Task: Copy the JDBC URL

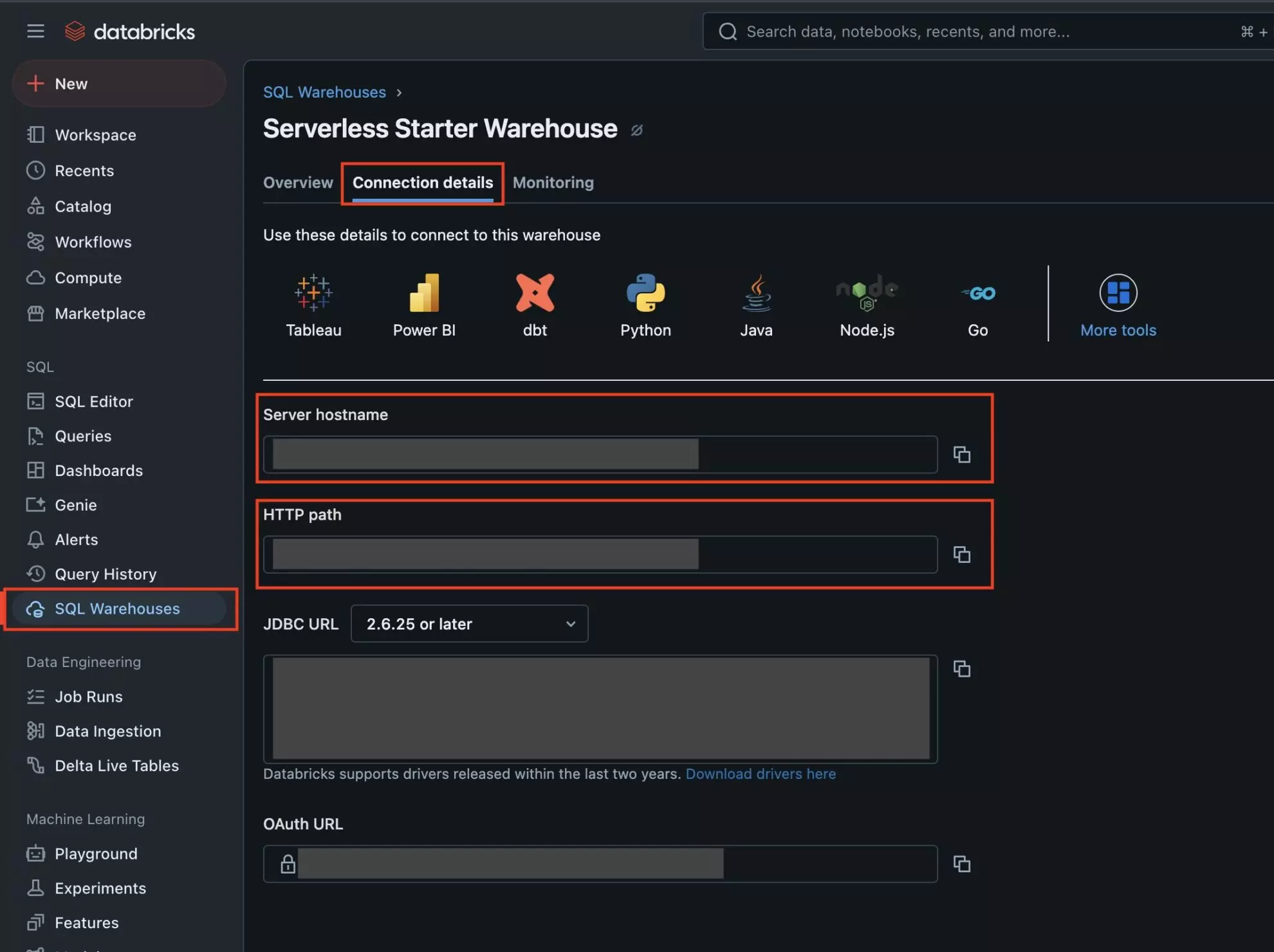Action: [962, 669]
